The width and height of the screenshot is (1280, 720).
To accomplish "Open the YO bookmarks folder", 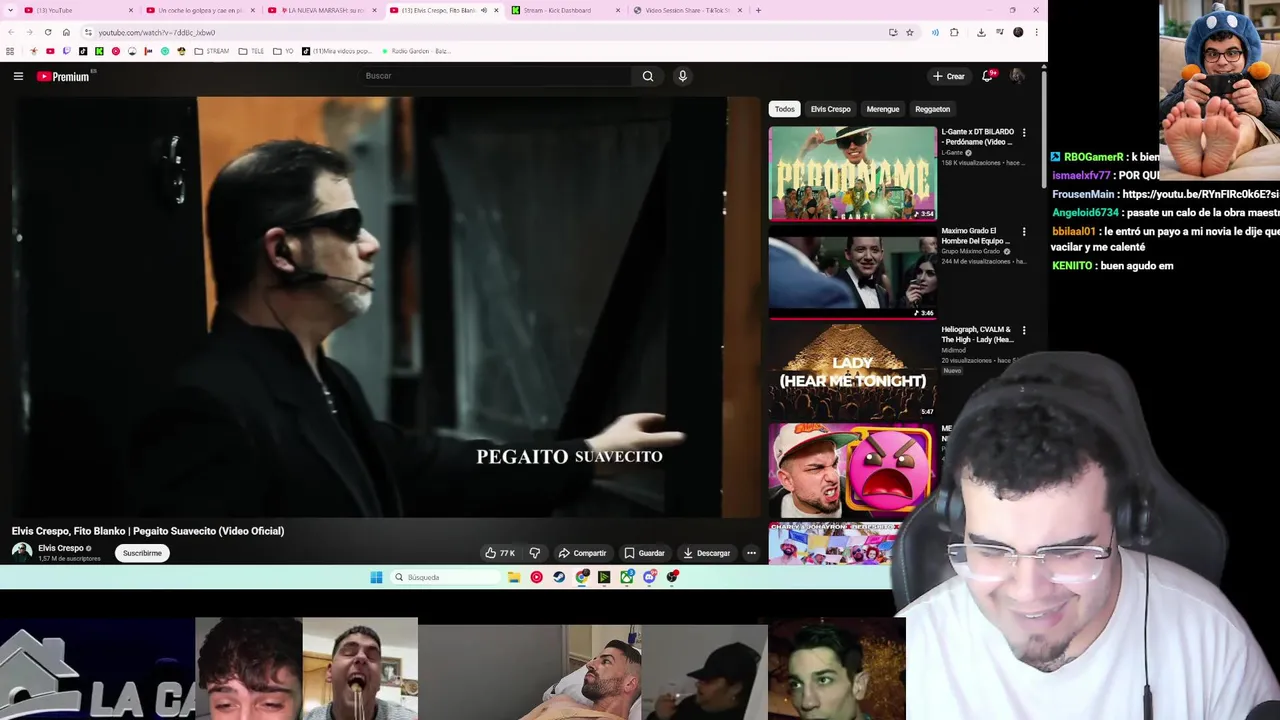I will (x=283, y=51).
